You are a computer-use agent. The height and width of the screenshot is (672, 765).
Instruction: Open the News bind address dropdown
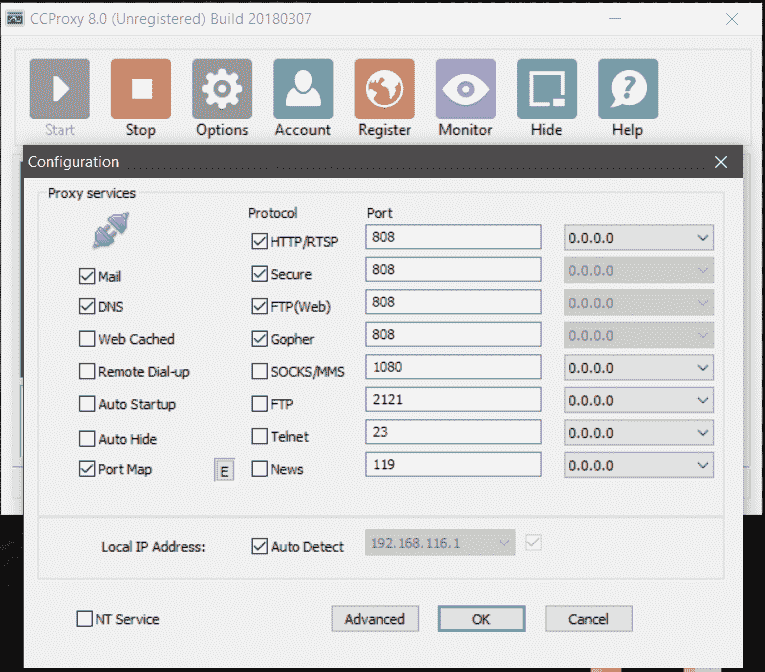(639, 465)
